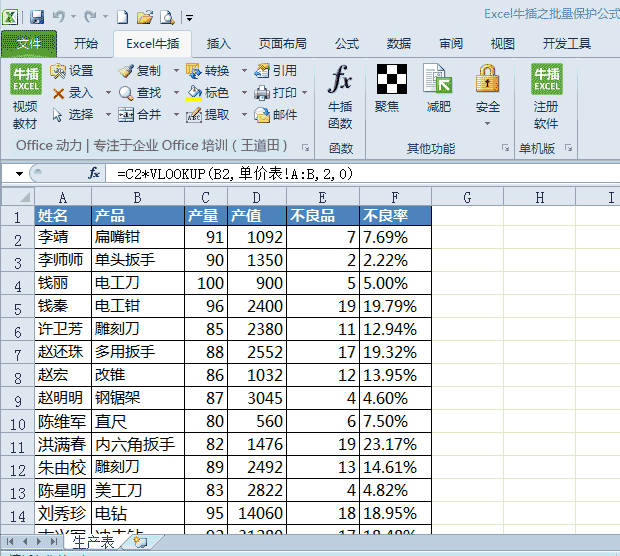Open the 文件 file menu
Viewport: 620px width, 556px height.
[29, 43]
